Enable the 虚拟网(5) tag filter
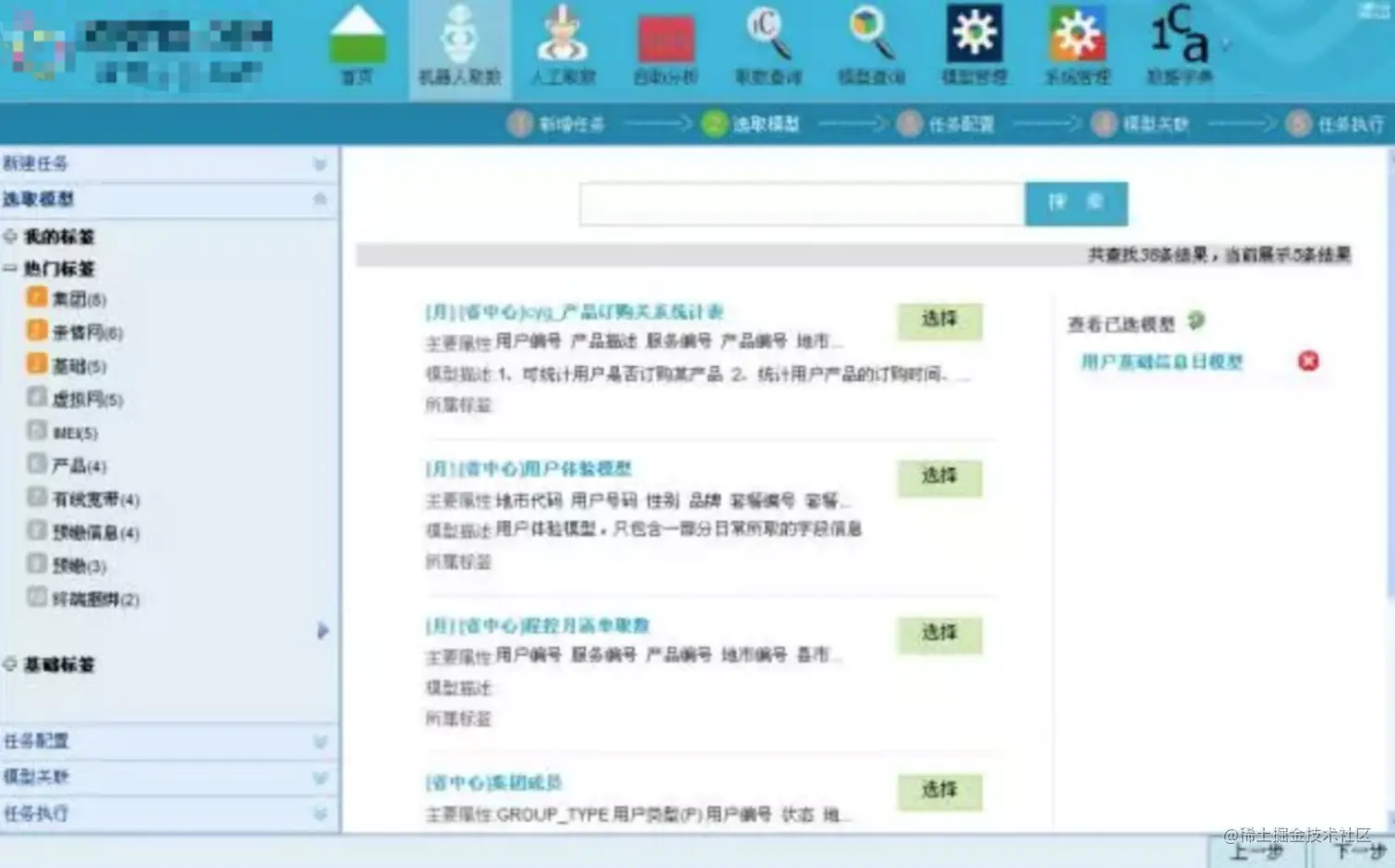This screenshot has width=1395, height=868. tap(36, 398)
